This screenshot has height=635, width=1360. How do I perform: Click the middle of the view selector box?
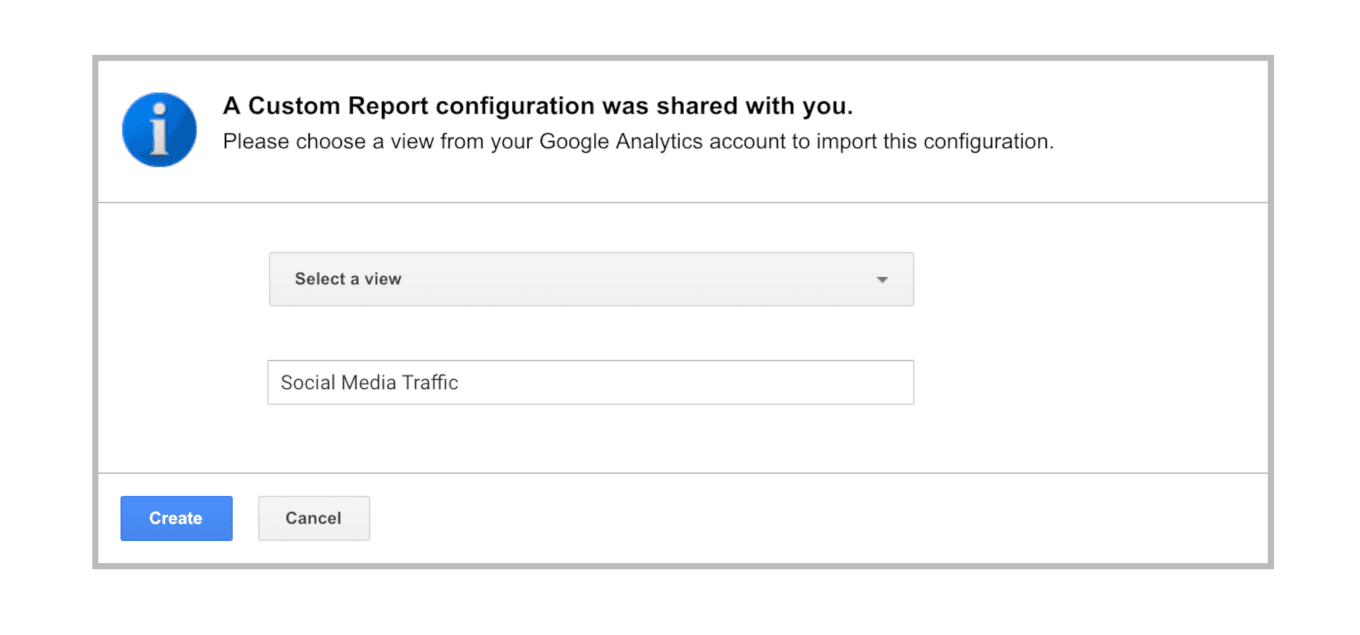591,279
